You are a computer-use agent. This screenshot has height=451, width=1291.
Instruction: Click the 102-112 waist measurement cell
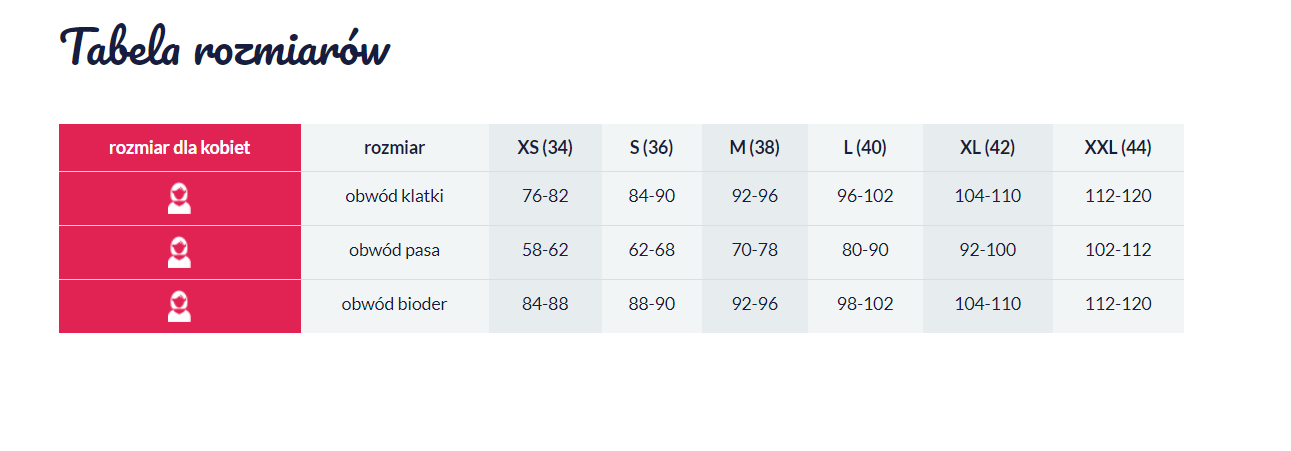(x=1118, y=250)
